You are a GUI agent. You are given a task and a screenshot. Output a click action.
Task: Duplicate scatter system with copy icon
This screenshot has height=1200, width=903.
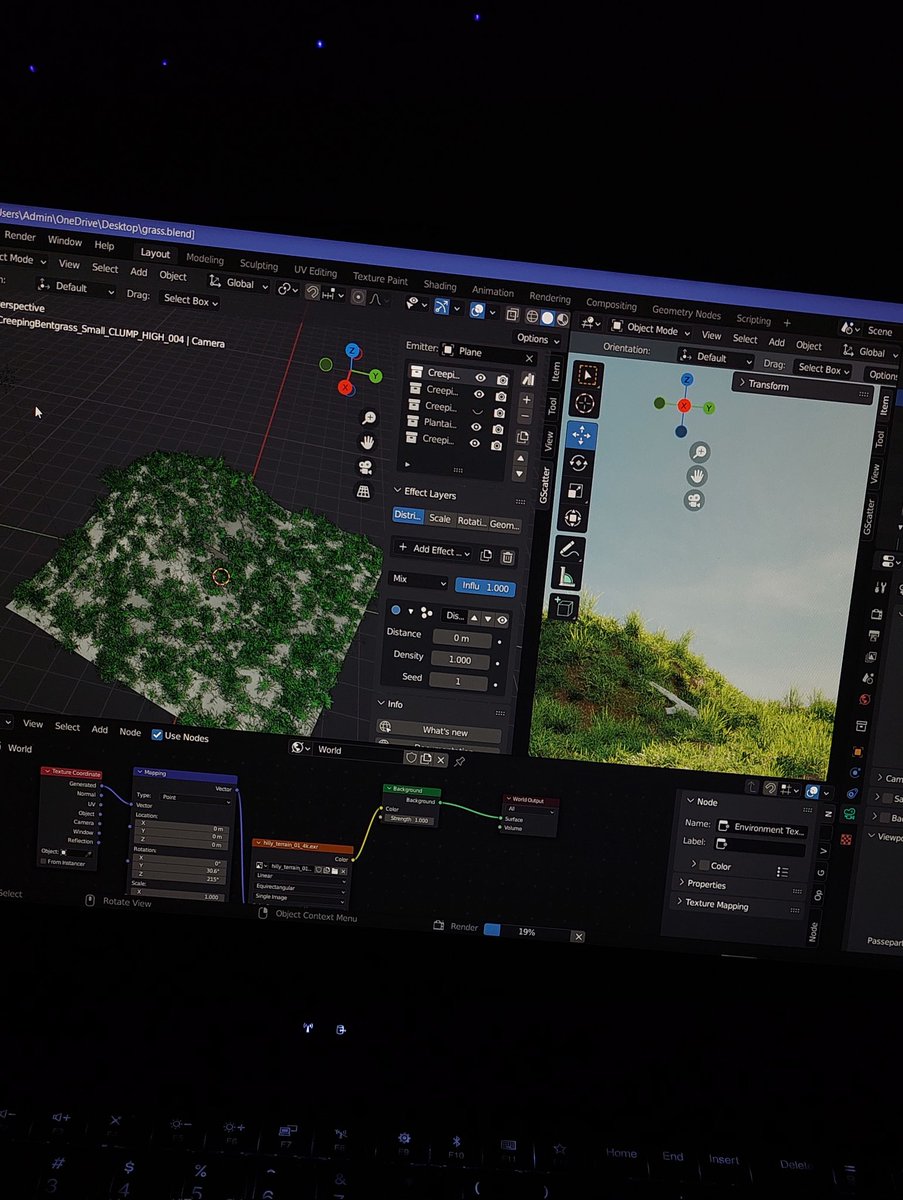pos(523,437)
